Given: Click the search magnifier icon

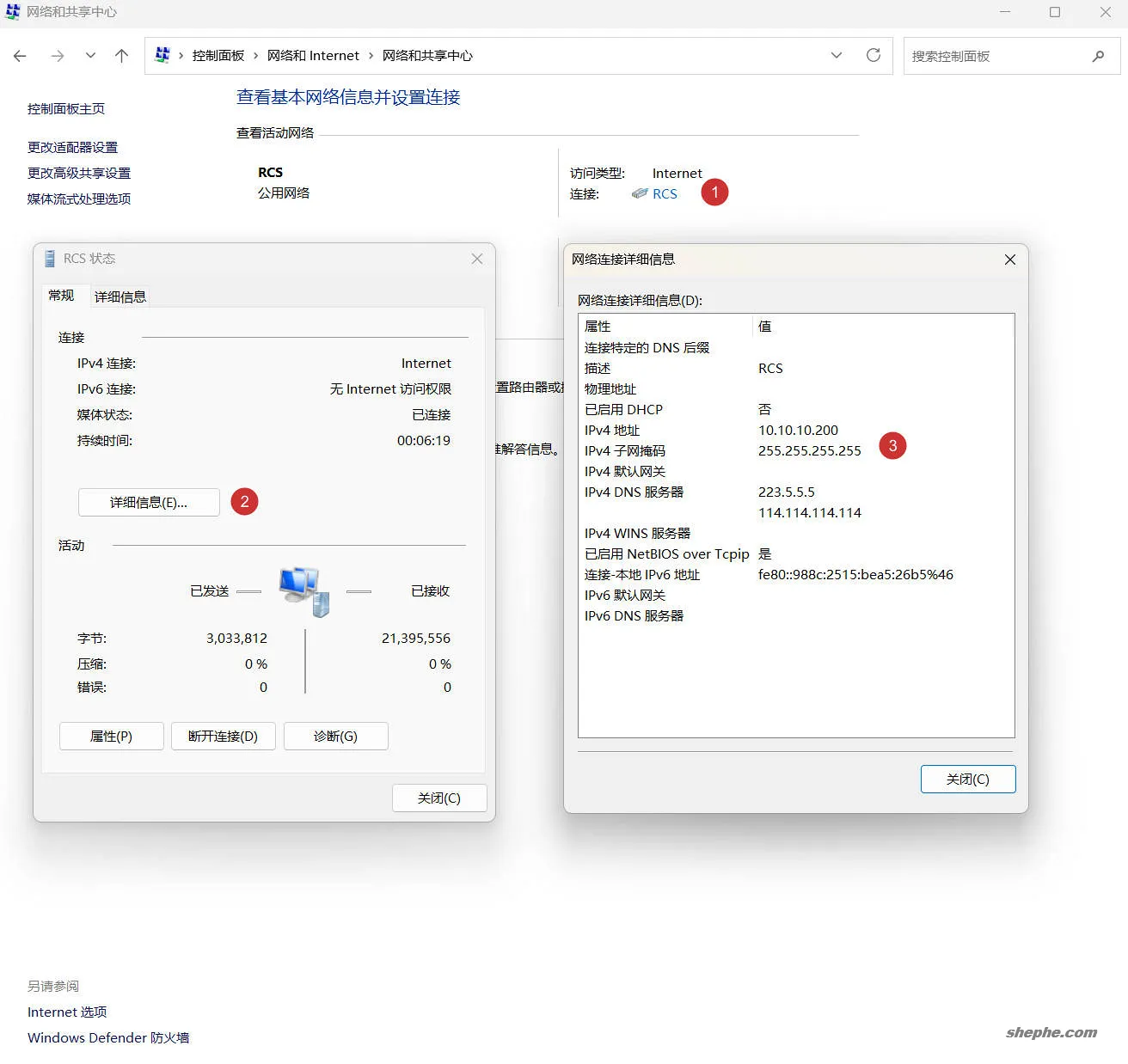Looking at the screenshot, I should click(1098, 56).
